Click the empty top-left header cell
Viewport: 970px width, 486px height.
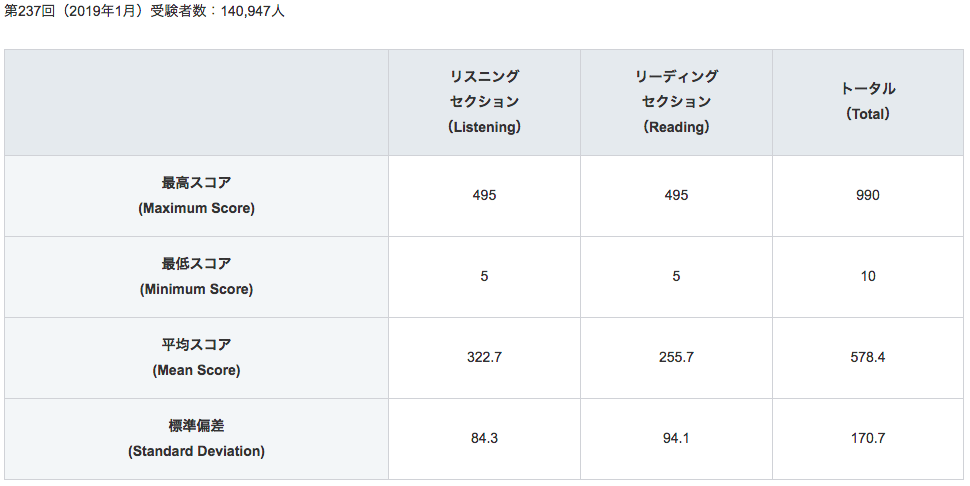point(197,102)
